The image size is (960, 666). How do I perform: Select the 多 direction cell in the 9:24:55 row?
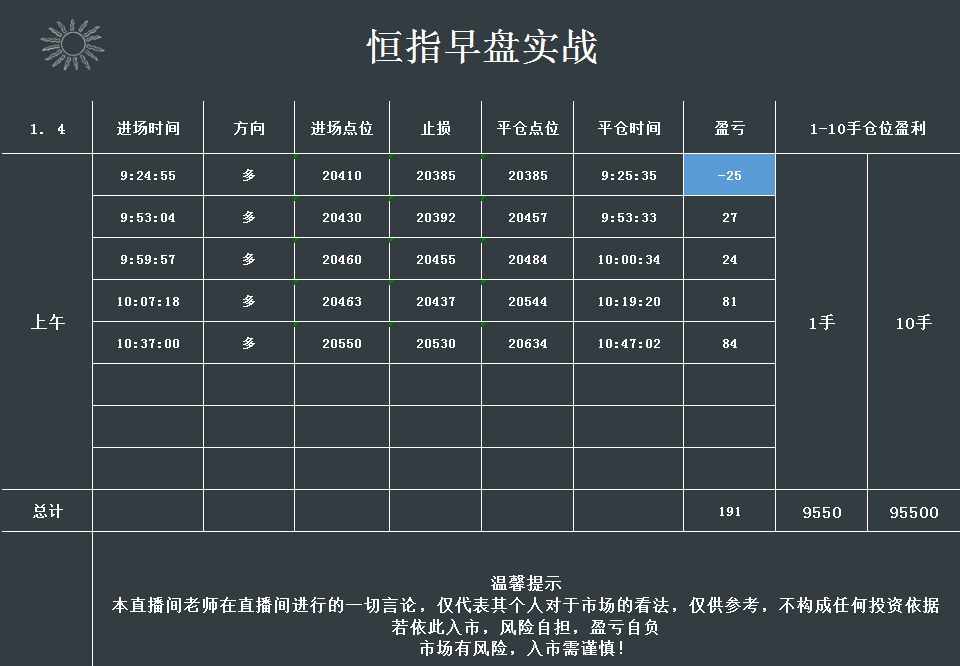[249, 176]
